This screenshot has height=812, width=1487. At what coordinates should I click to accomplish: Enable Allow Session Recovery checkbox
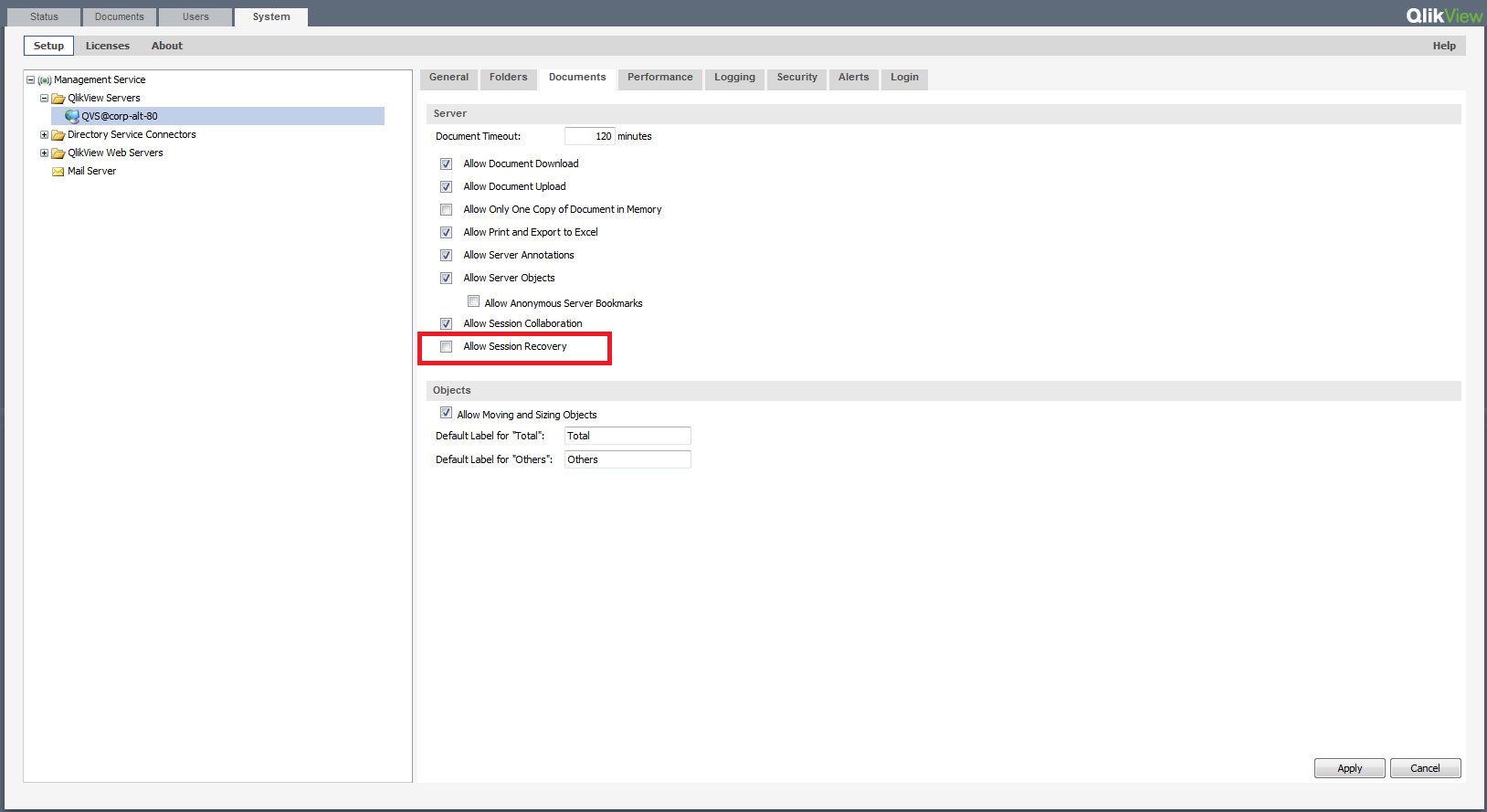click(446, 347)
